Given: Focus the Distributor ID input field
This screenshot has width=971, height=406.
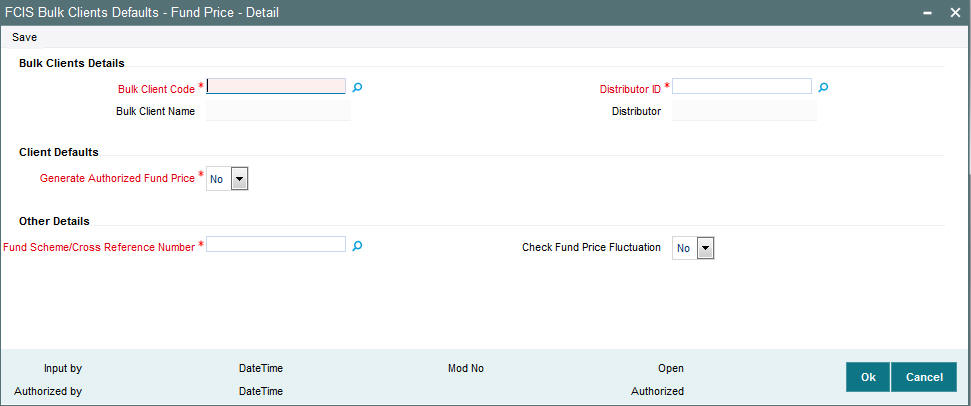Looking at the screenshot, I should (x=742, y=86).
